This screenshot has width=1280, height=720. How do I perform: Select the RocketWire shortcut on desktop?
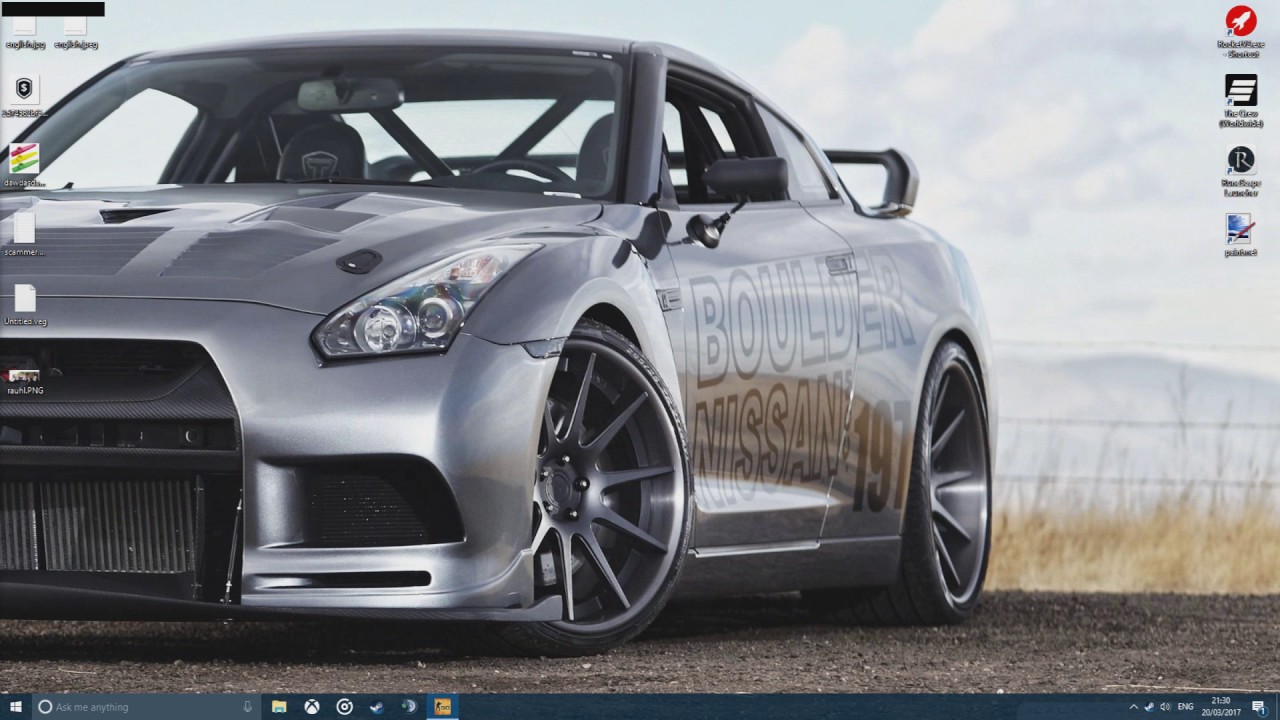pos(1241,31)
